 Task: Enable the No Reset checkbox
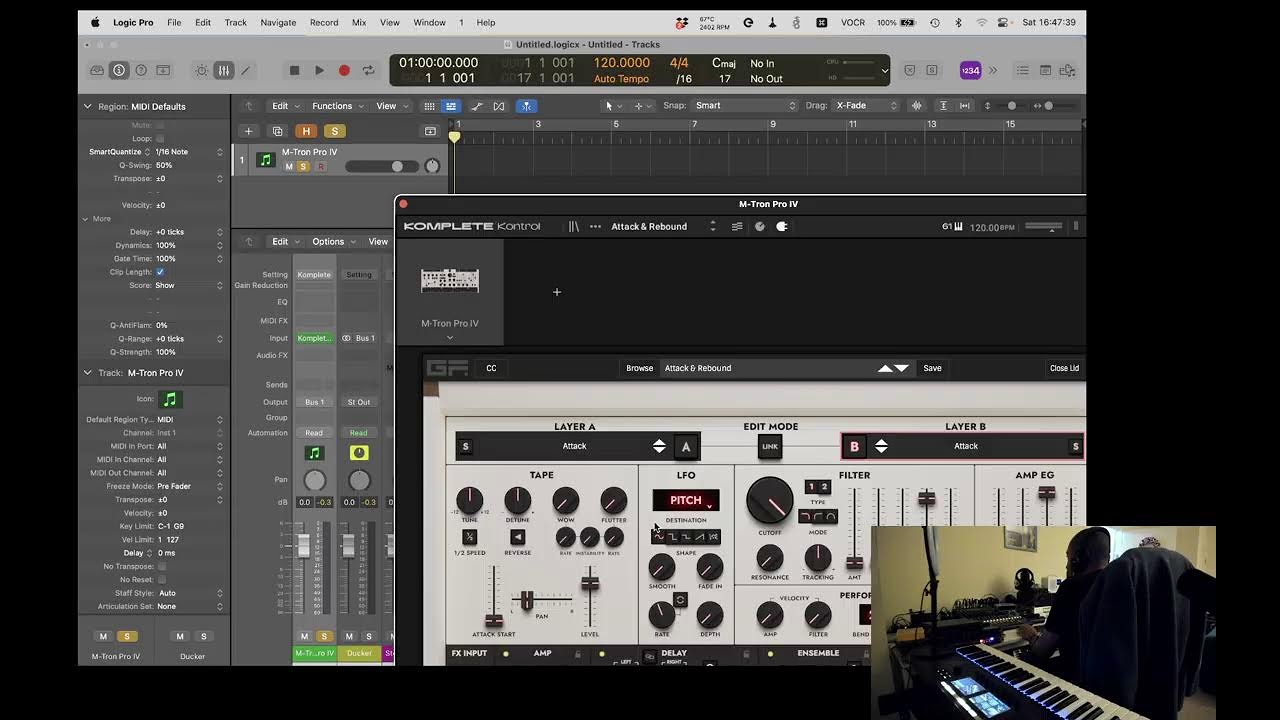pos(161,580)
